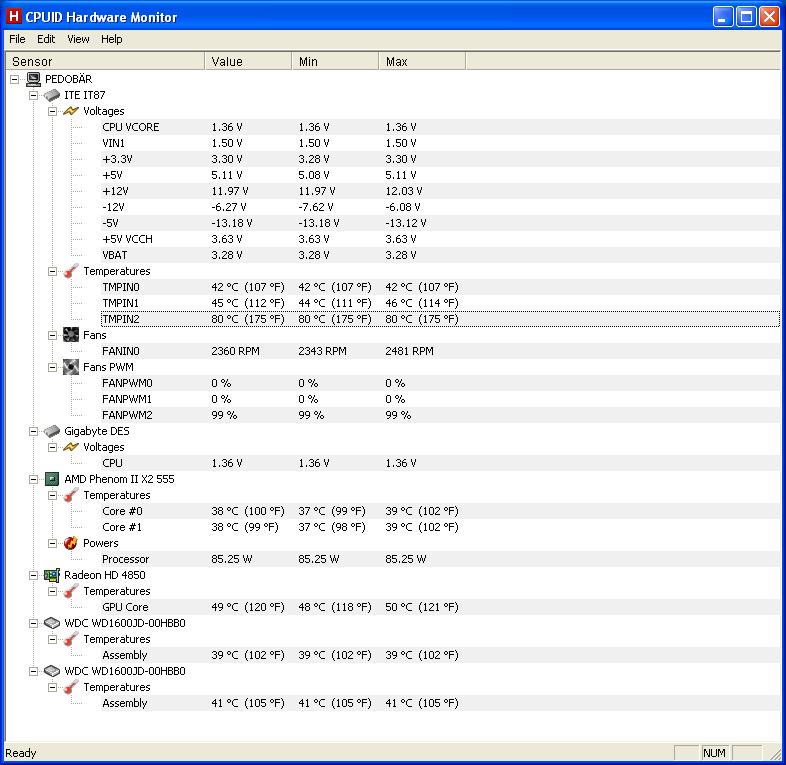Click the flame icon beside Powers
Viewport: 786px width, 765px height.
(x=71, y=543)
